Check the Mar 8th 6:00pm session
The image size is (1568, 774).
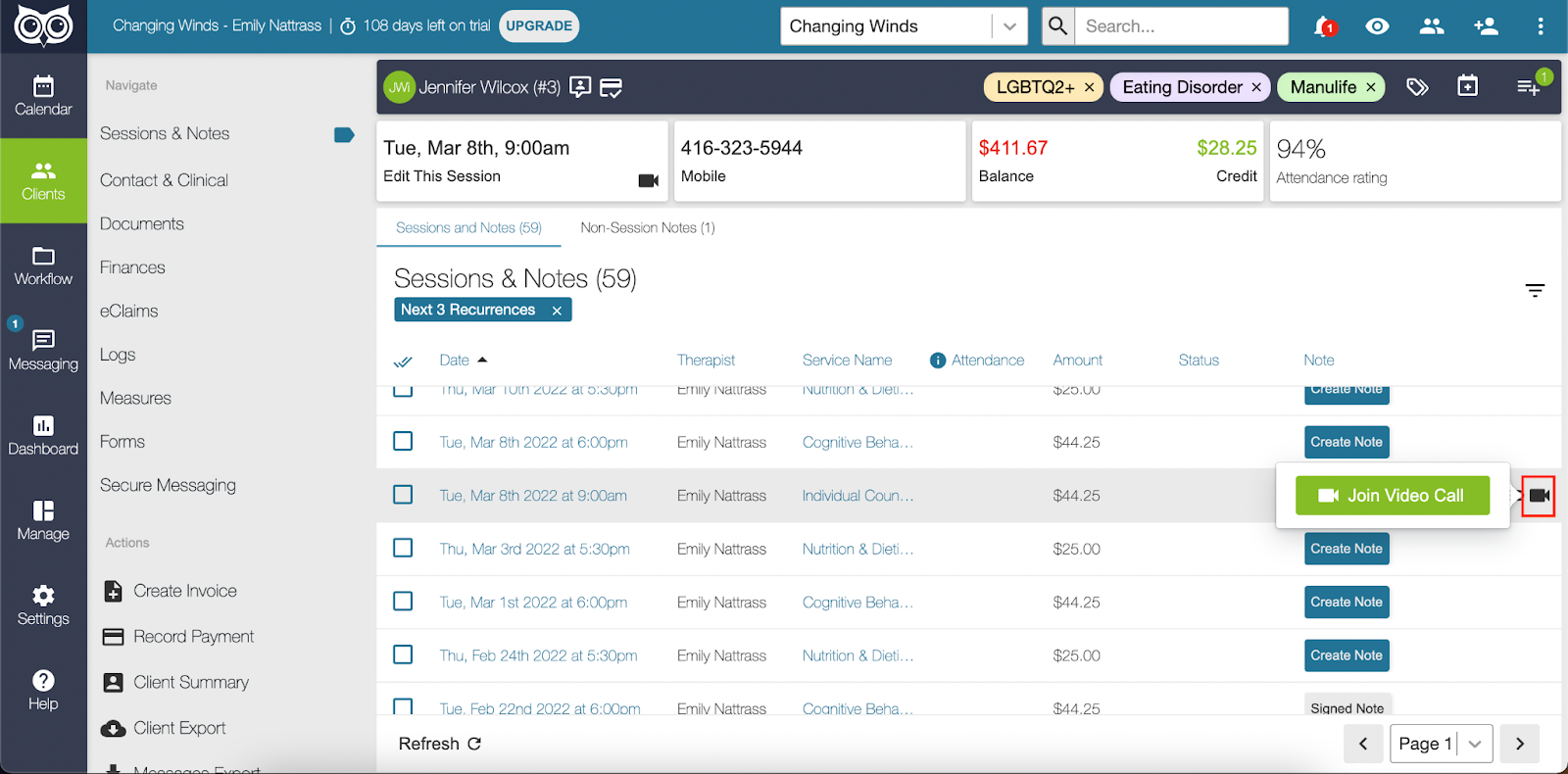tap(403, 441)
